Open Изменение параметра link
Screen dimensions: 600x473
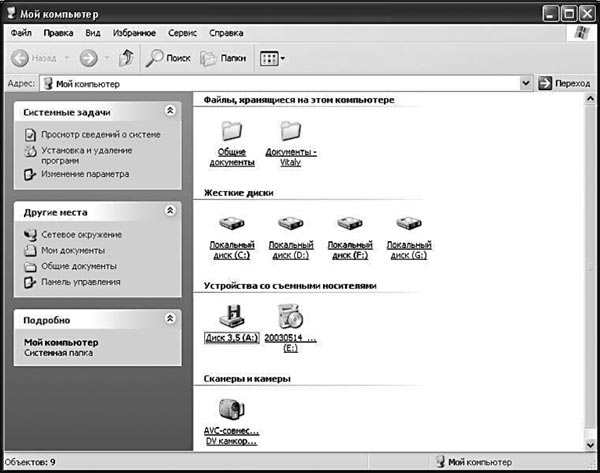[85, 174]
